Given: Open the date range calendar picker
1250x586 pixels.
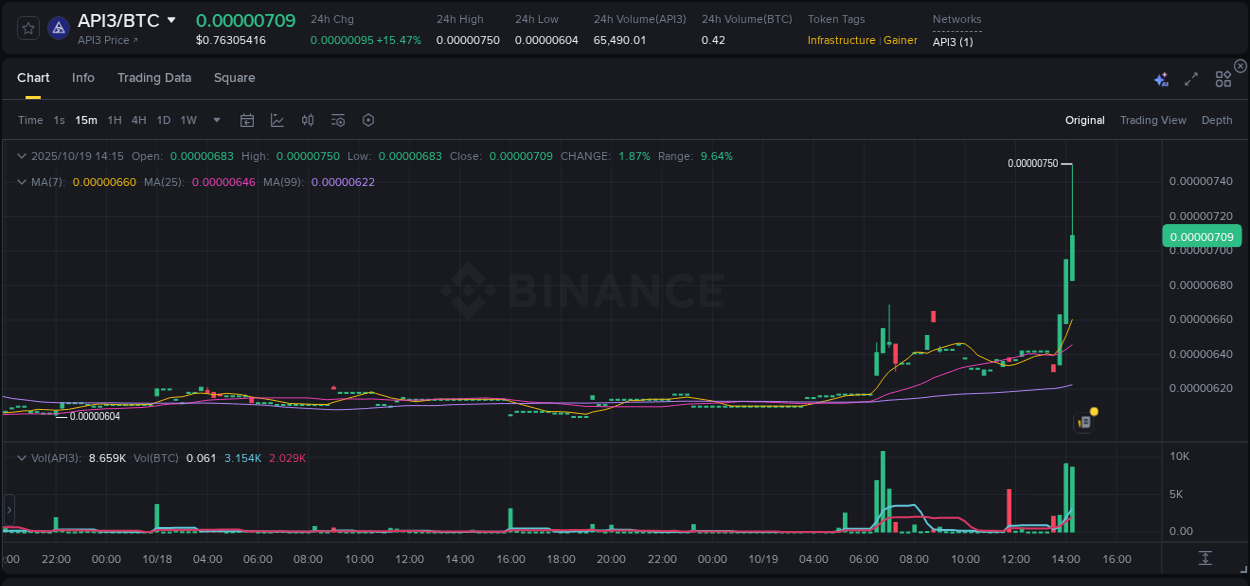Looking at the screenshot, I should click(x=247, y=119).
